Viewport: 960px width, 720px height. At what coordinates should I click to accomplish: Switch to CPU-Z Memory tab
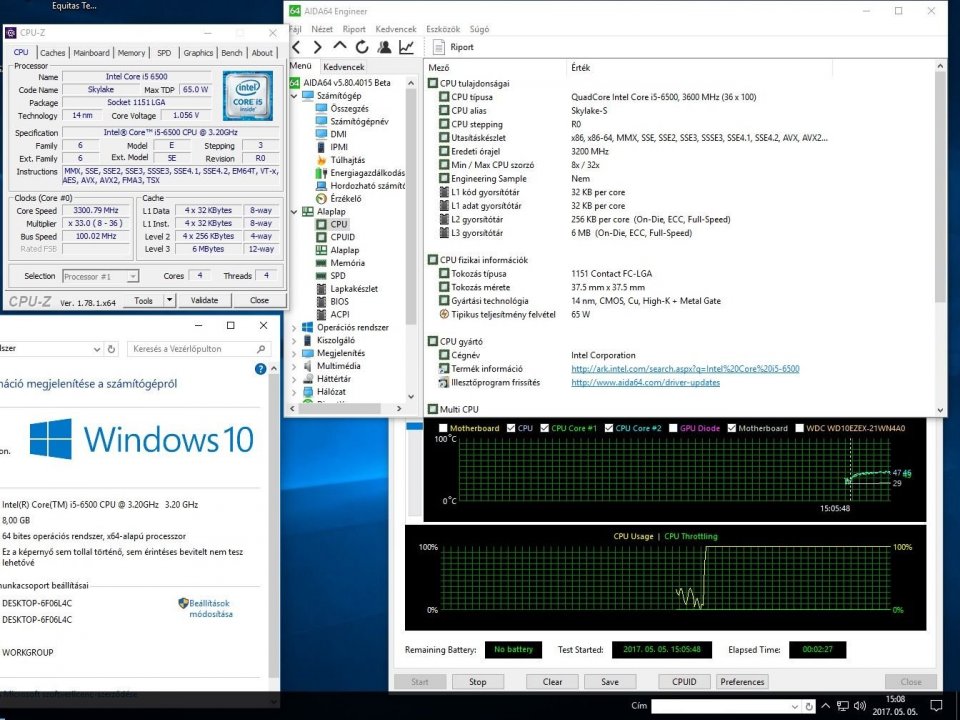(x=131, y=53)
